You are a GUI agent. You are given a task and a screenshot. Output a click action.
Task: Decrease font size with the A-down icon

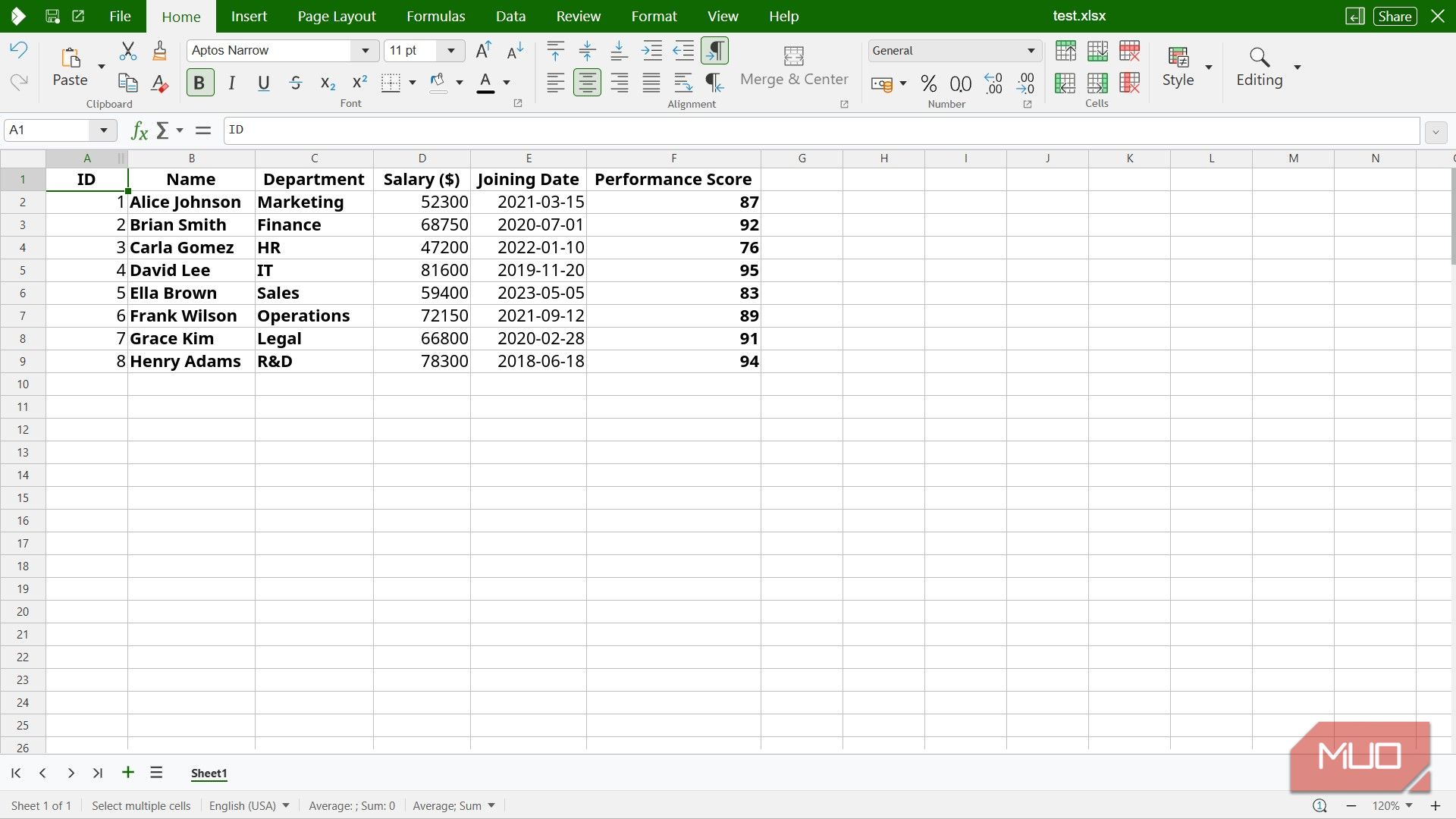(515, 51)
